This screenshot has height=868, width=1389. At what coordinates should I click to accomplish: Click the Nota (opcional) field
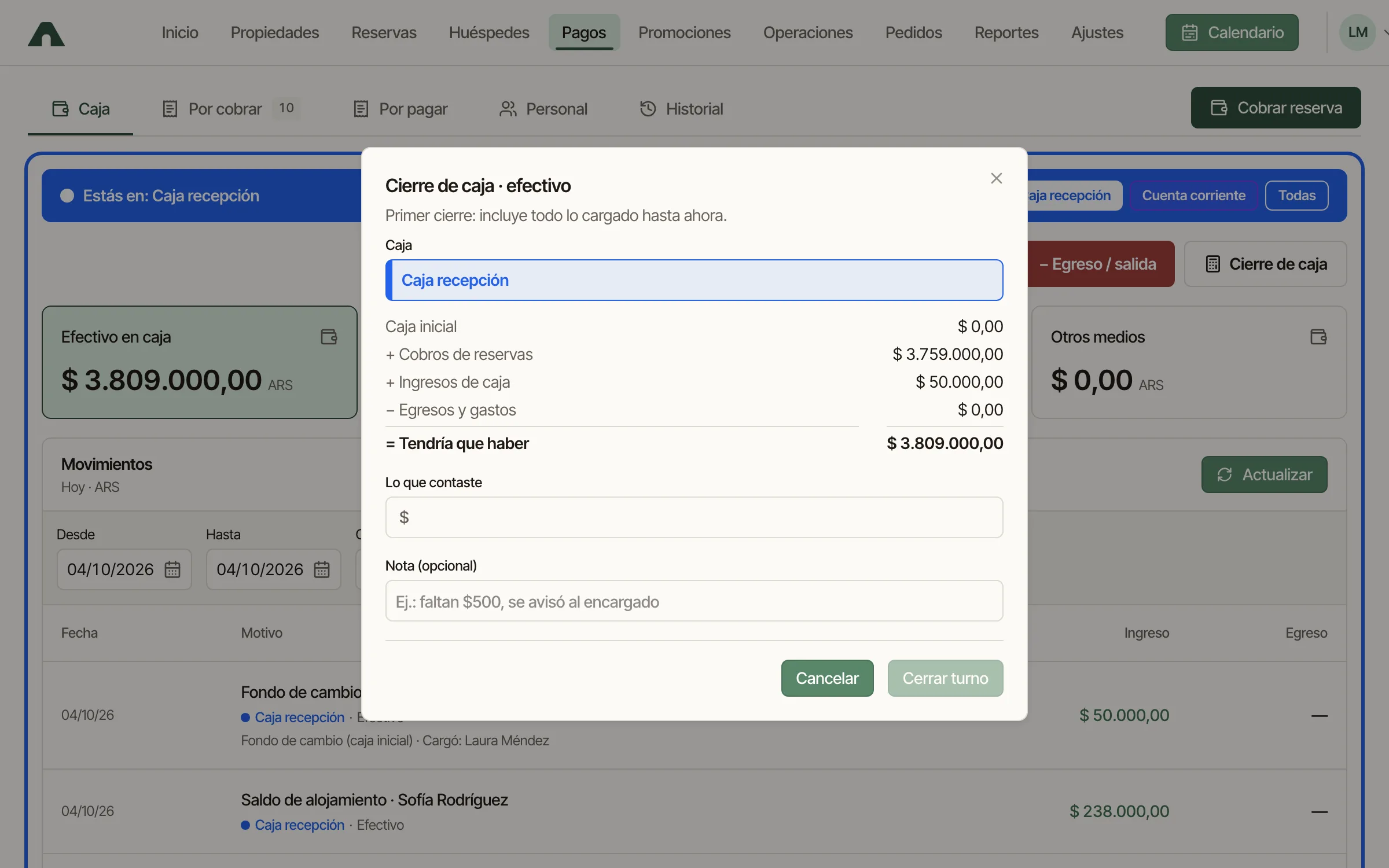pyautogui.click(x=694, y=601)
